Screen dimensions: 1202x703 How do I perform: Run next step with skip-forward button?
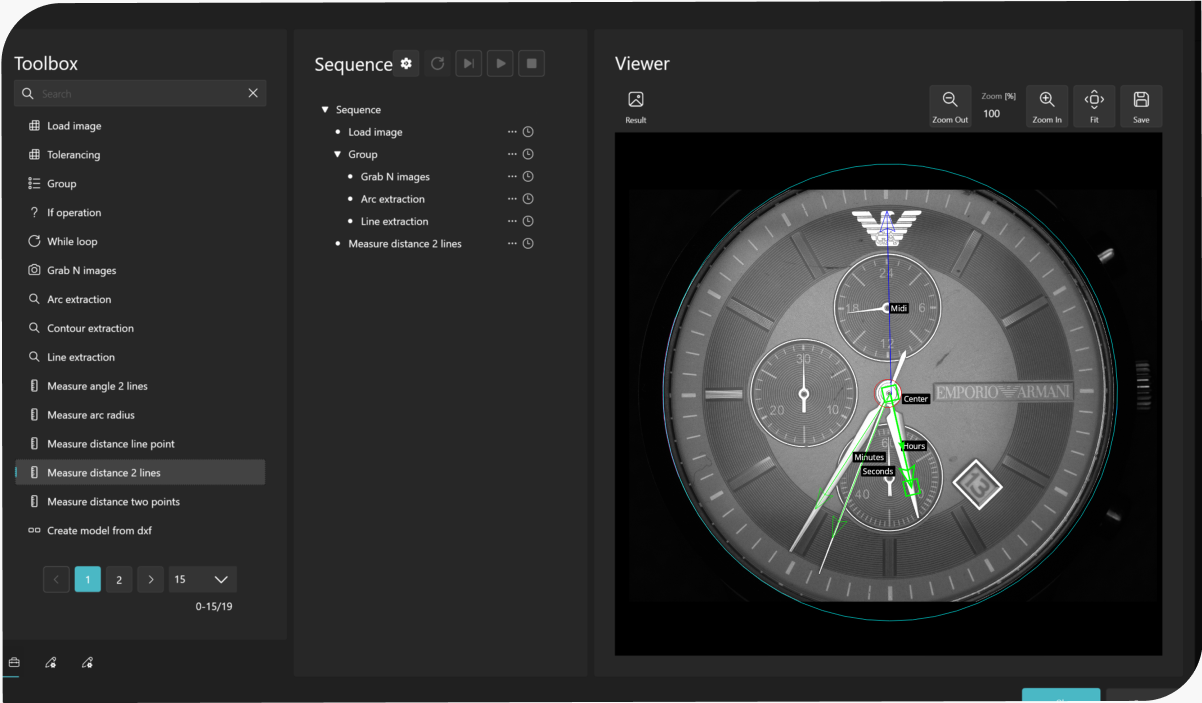tap(468, 64)
